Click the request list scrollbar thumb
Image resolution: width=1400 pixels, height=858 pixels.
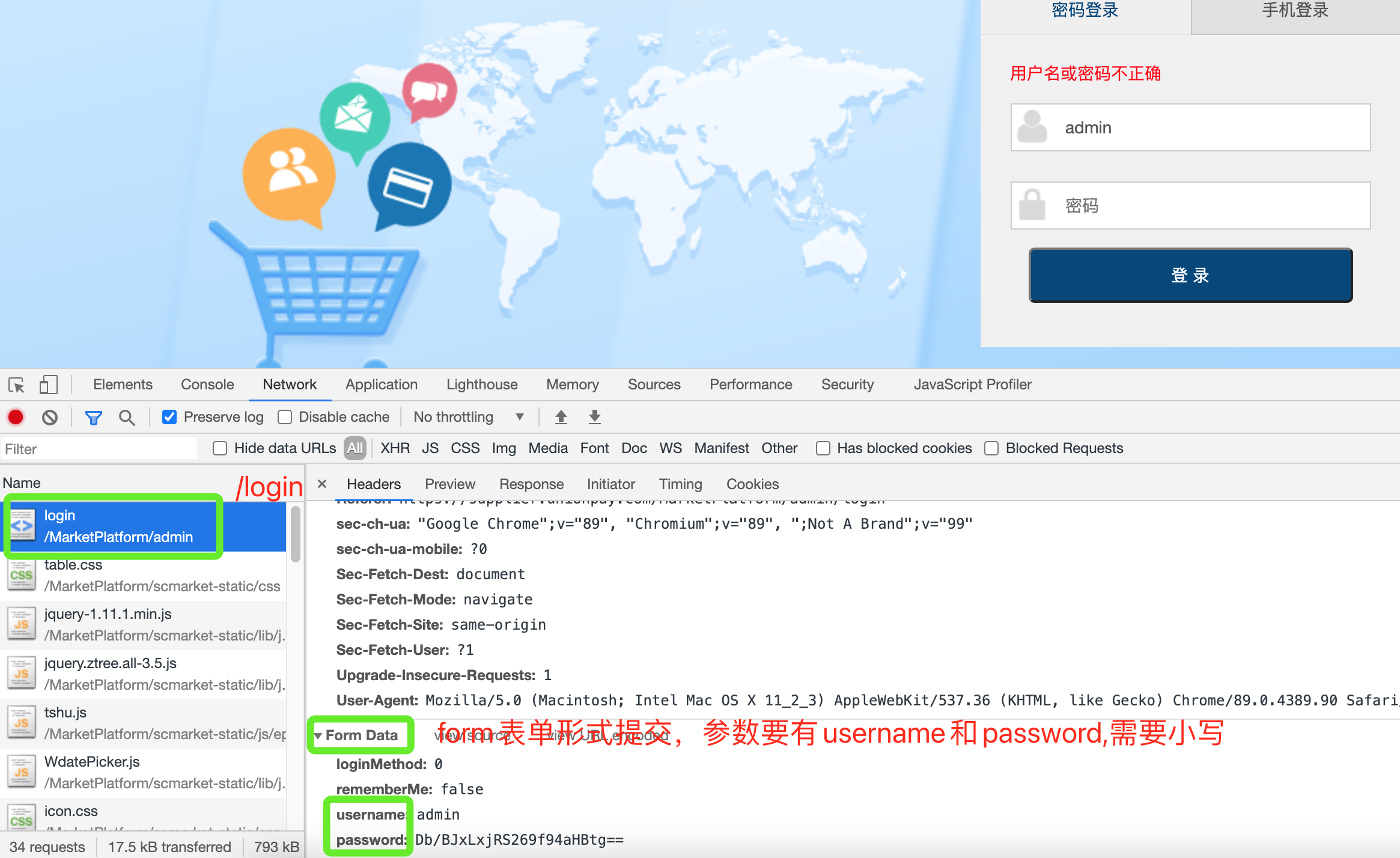click(x=295, y=534)
